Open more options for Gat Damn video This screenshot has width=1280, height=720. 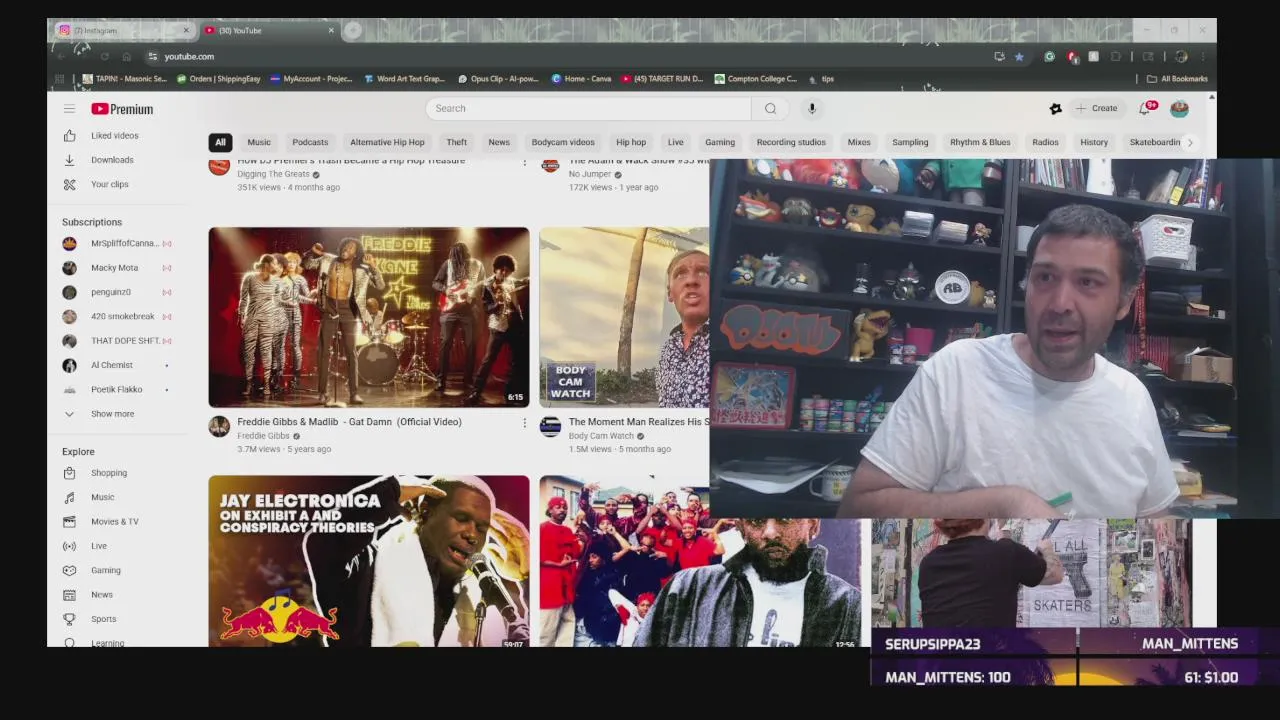point(524,423)
